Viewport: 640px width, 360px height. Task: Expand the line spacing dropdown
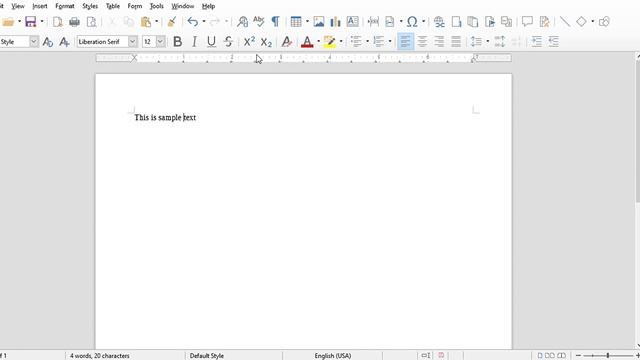coord(488,42)
